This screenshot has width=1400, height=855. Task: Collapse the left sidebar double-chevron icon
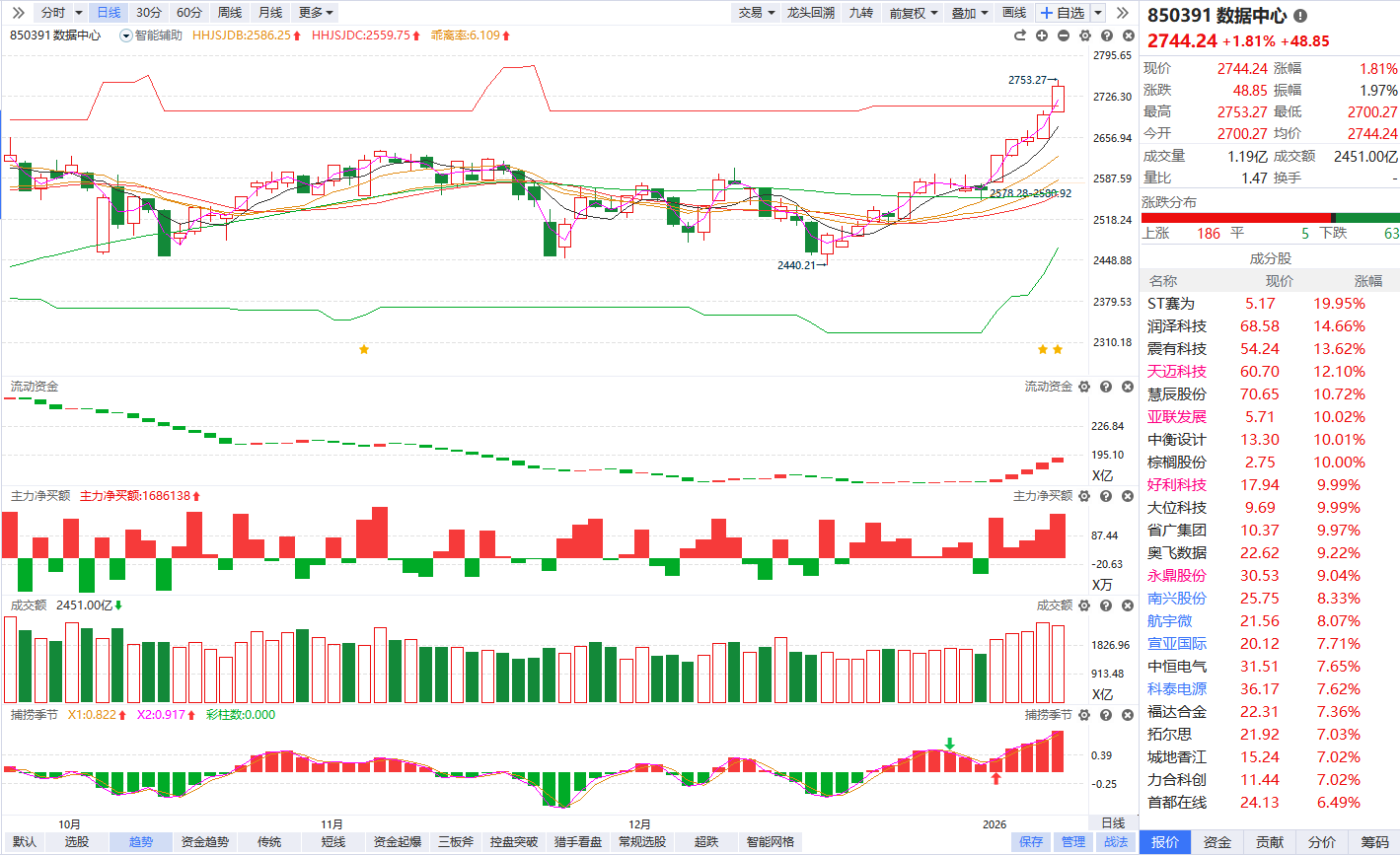tap(18, 13)
